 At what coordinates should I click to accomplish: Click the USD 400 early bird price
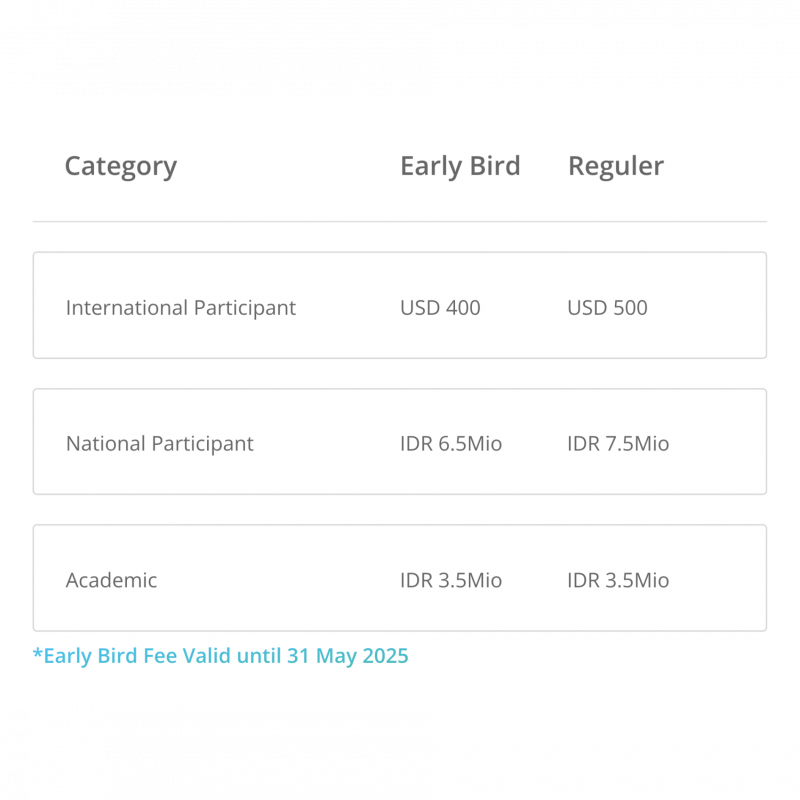pos(440,308)
